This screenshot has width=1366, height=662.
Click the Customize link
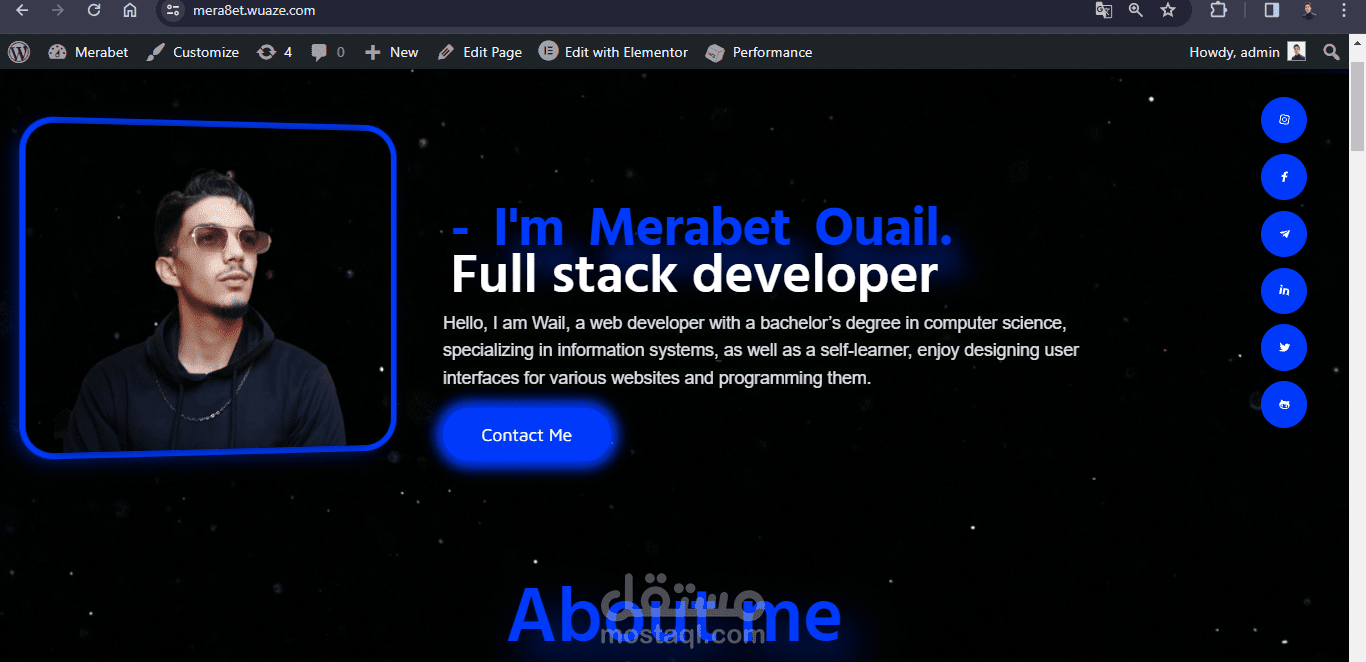(x=193, y=52)
